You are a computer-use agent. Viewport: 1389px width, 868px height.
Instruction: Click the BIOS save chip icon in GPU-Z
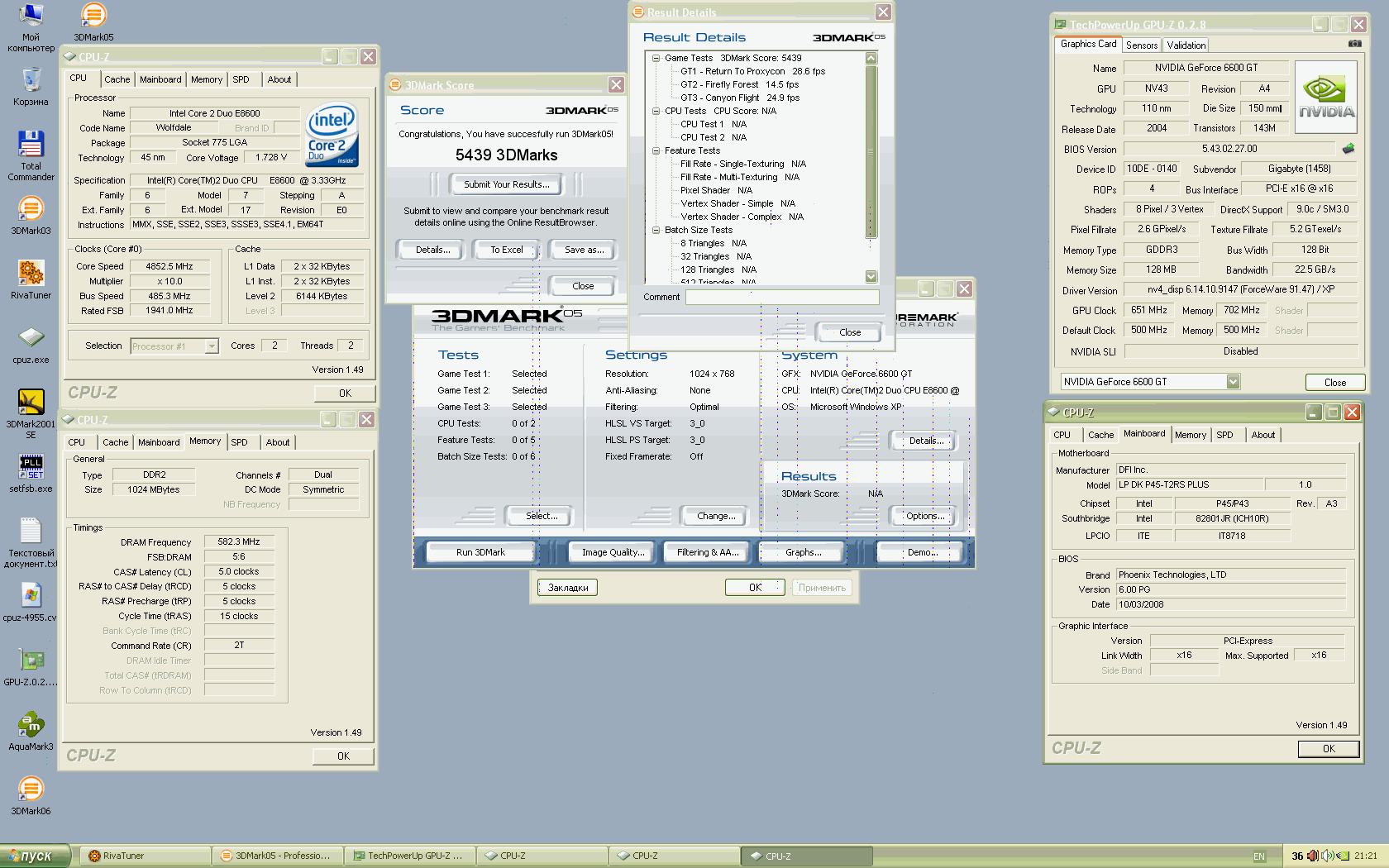pos(1348,149)
